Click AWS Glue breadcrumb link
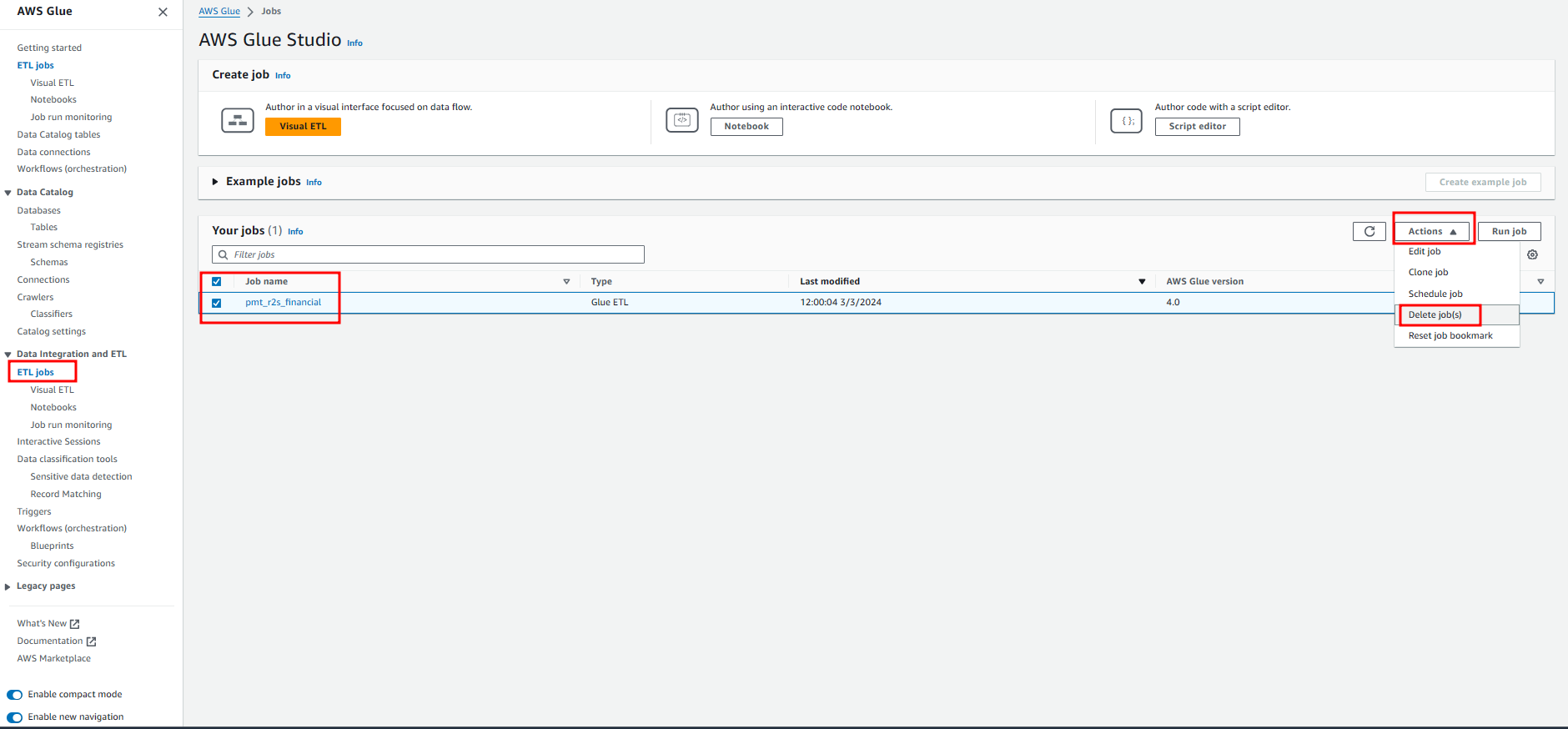Viewport: 1568px width, 729px height. click(219, 12)
